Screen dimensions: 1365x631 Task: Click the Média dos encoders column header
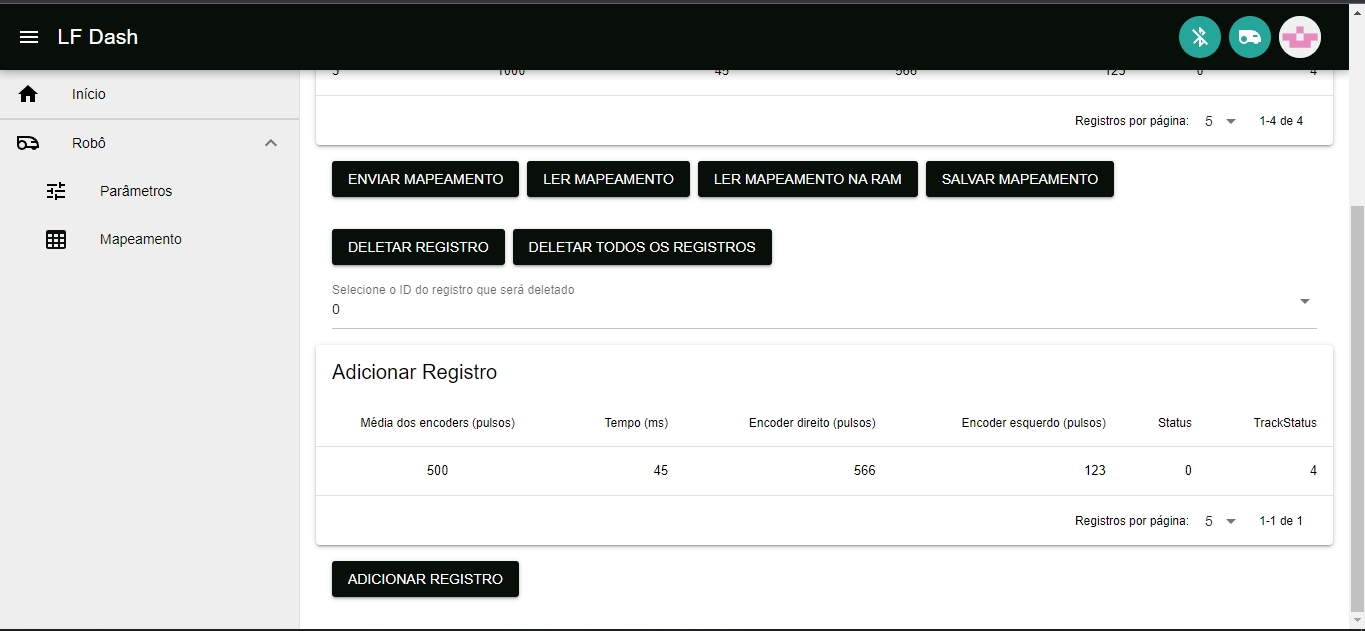pyautogui.click(x=437, y=423)
